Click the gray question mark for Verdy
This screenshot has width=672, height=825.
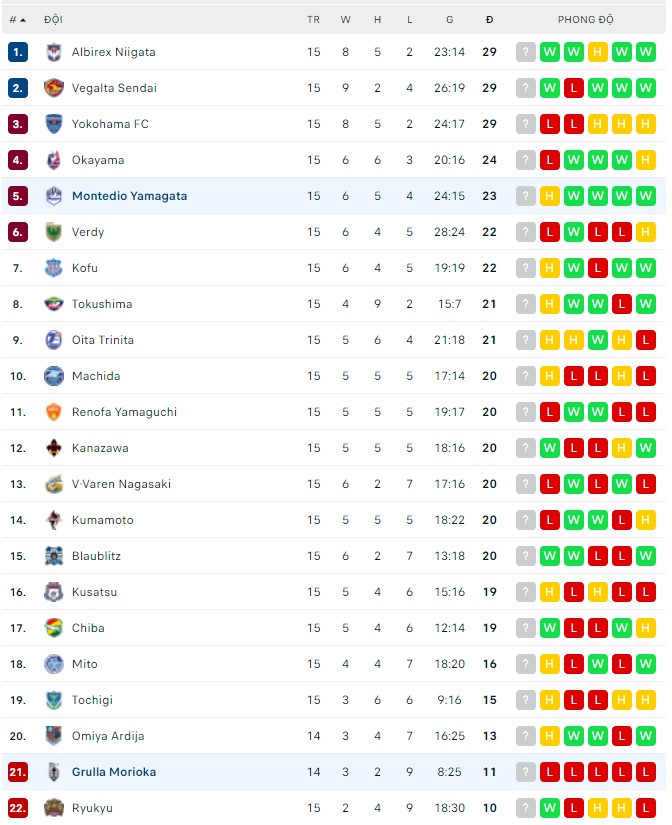click(526, 232)
